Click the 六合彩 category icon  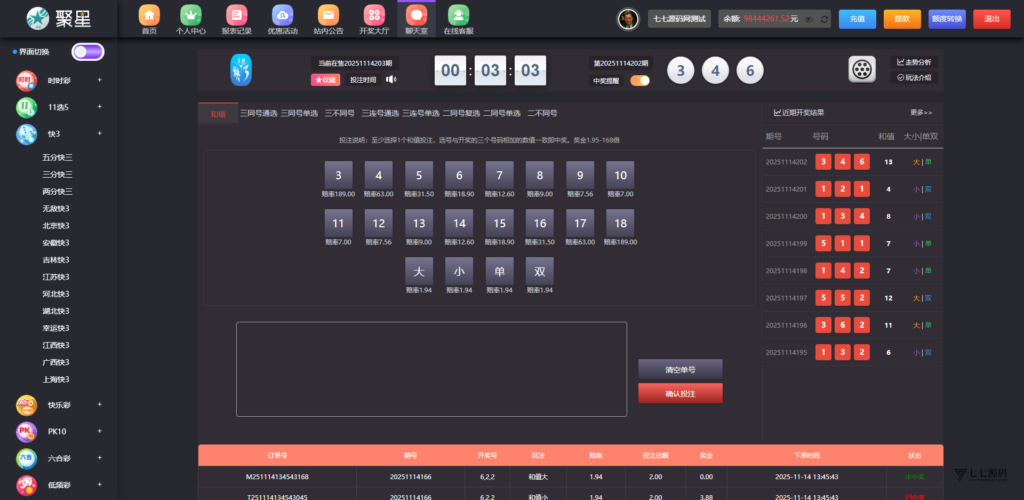pyautogui.click(x=27, y=458)
